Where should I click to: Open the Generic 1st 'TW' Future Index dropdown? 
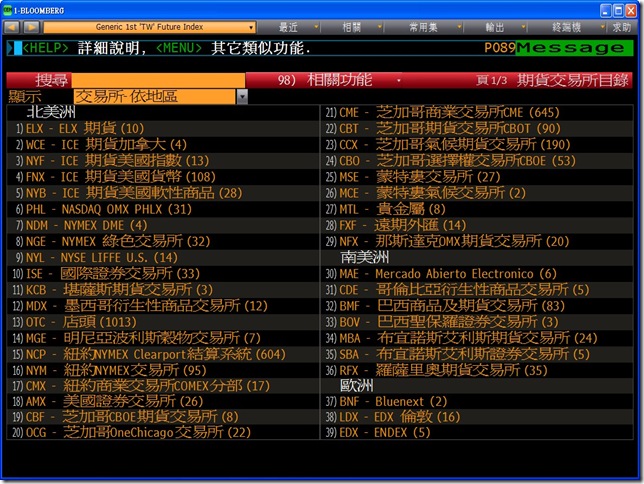[x=150, y=27]
